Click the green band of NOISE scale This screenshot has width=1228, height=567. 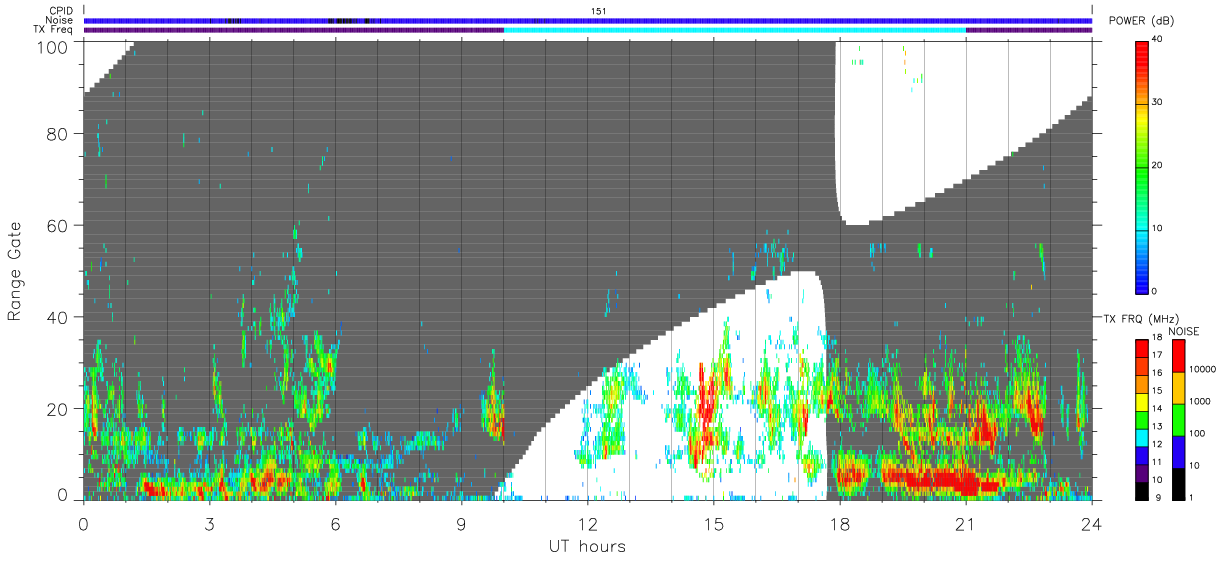[x=1178, y=418]
